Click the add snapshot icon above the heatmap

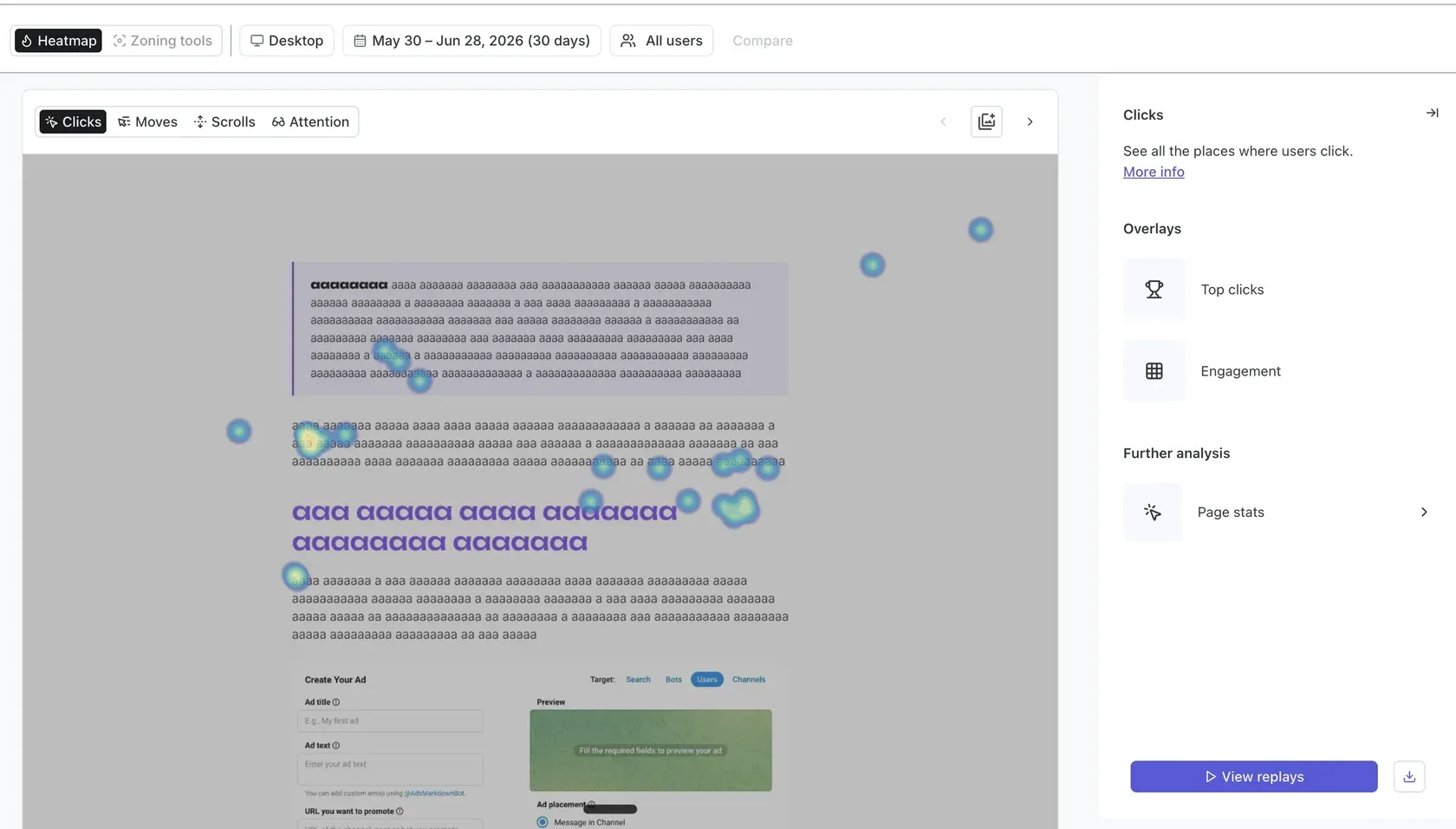[x=986, y=121]
